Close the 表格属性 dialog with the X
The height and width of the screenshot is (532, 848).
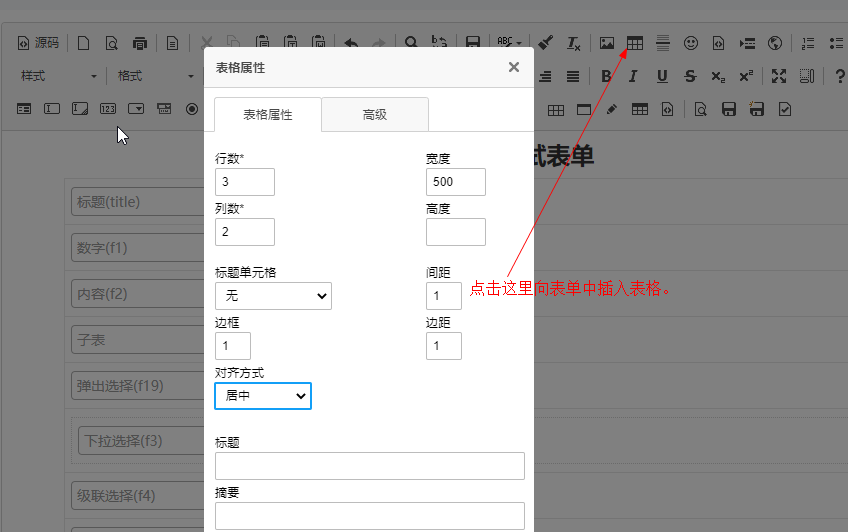(514, 67)
